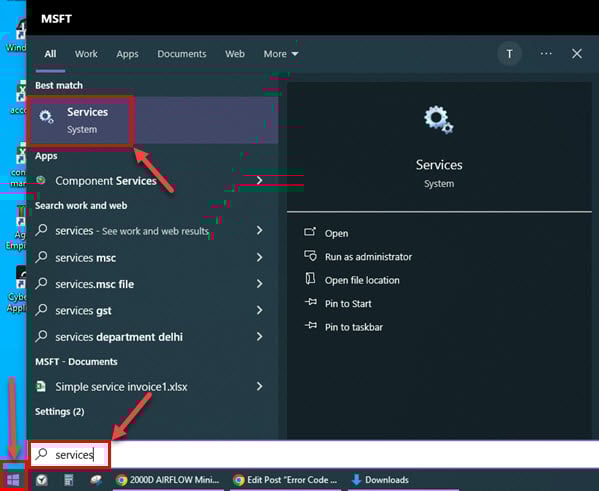Choose Pin to taskbar
The image size is (599, 491).
coord(354,327)
